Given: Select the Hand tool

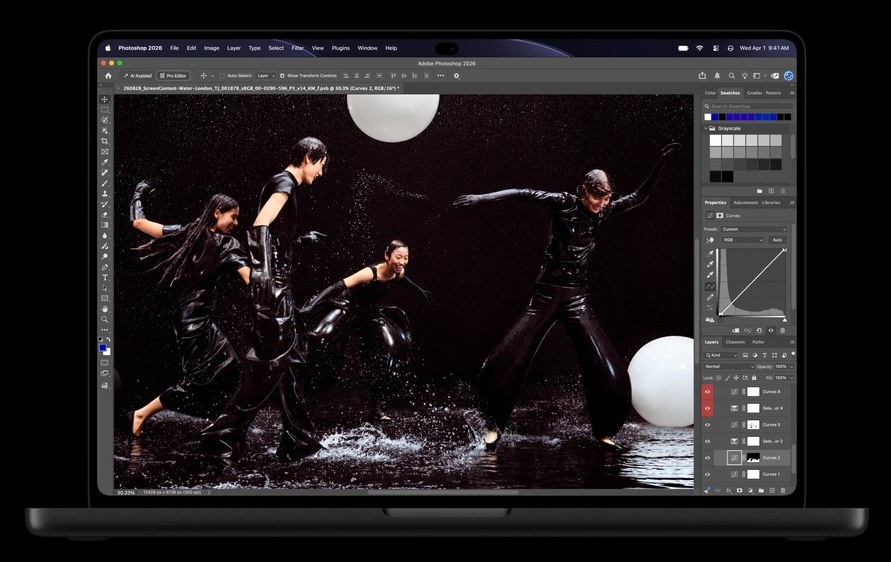Looking at the screenshot, I should click(x=105, y=309).
